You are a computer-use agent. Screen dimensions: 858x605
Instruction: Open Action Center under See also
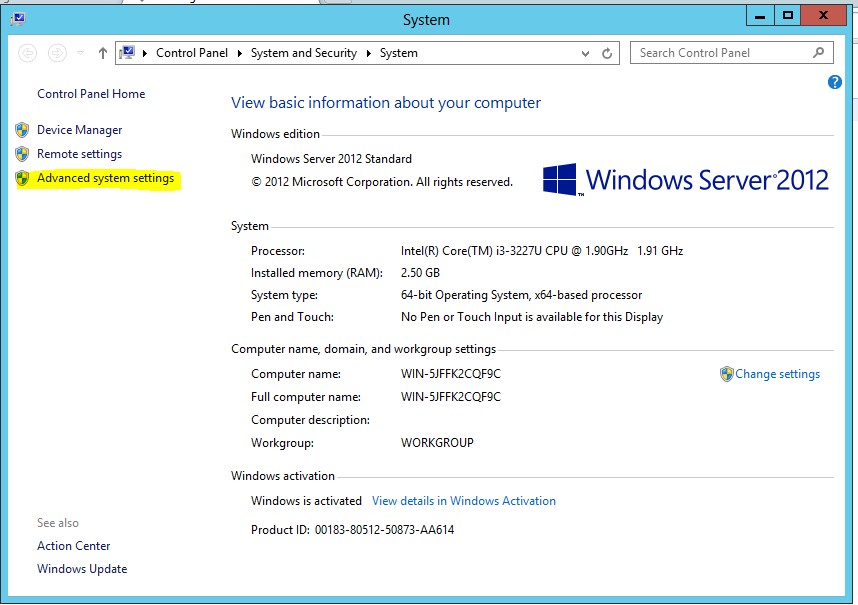(73, 545)
